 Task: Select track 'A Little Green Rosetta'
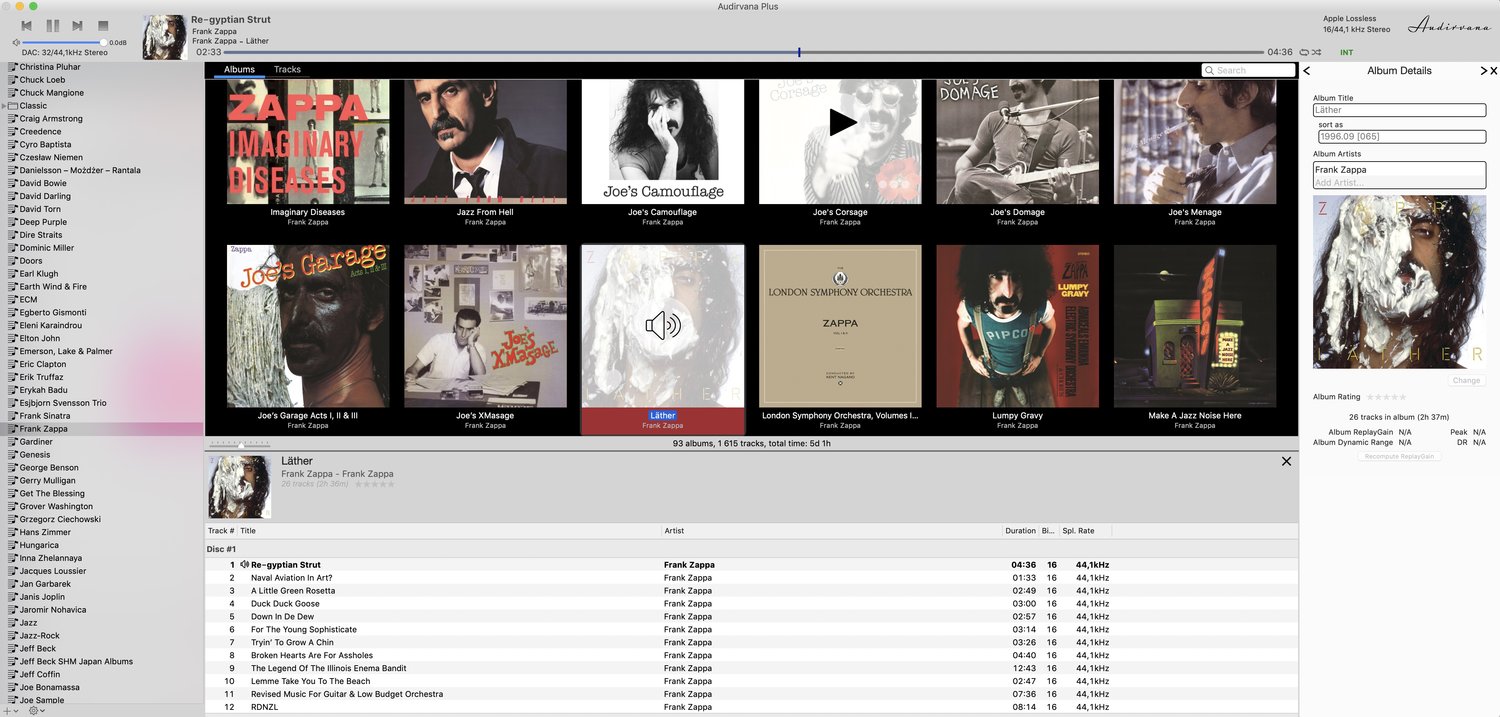pyautogui.click(x=752, y=591)
